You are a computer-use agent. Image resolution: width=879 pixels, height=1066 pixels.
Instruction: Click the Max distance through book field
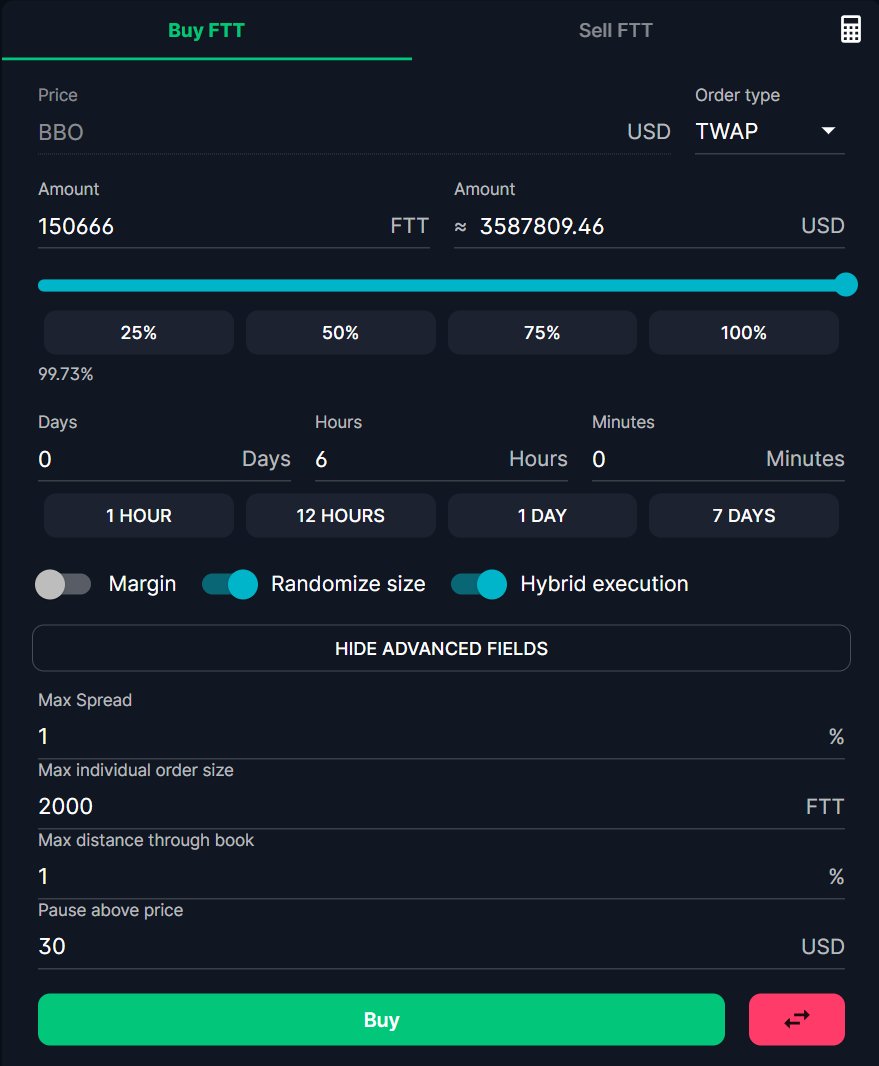441,876
